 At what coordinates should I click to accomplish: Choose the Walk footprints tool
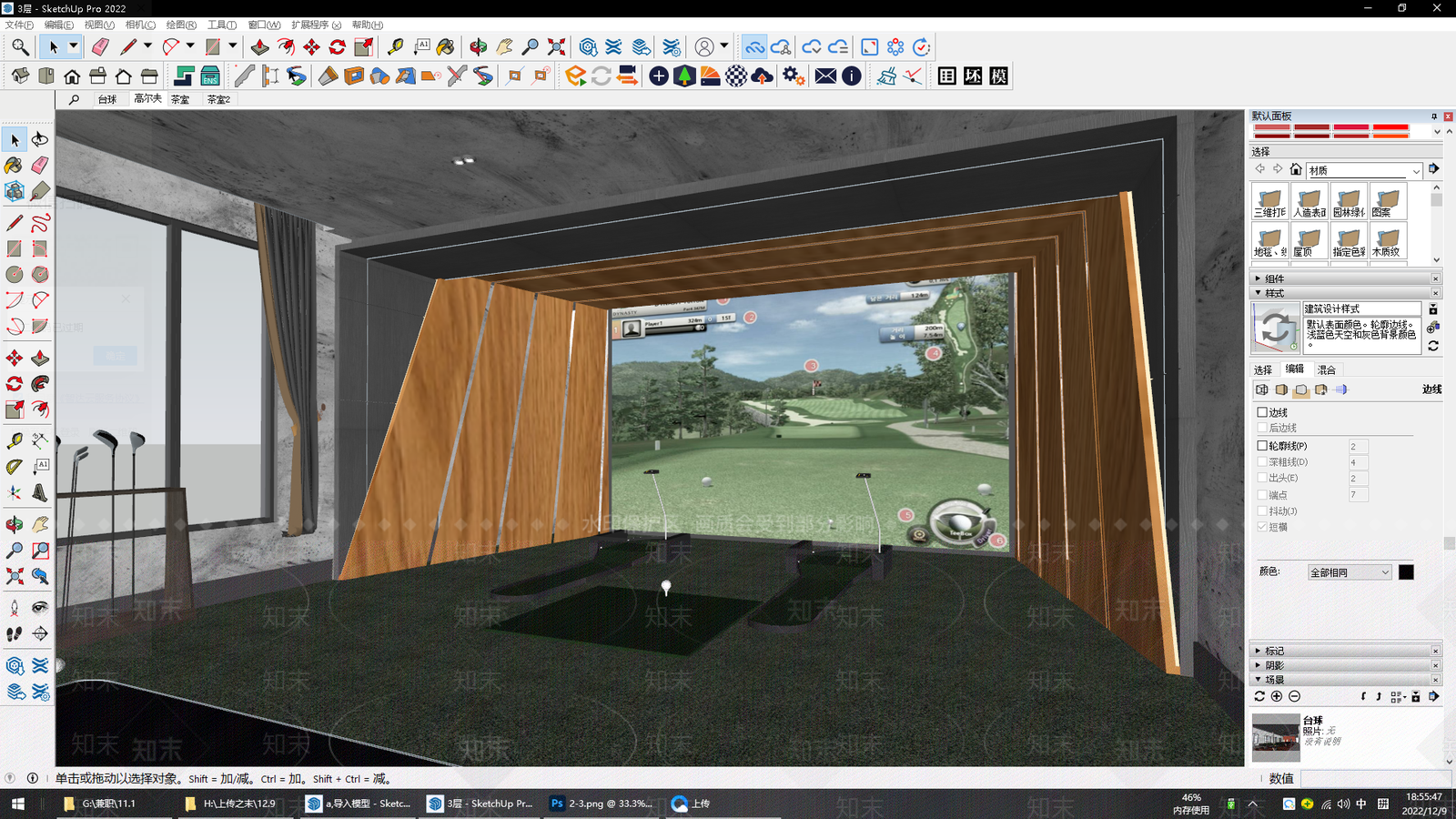point(15,633)
